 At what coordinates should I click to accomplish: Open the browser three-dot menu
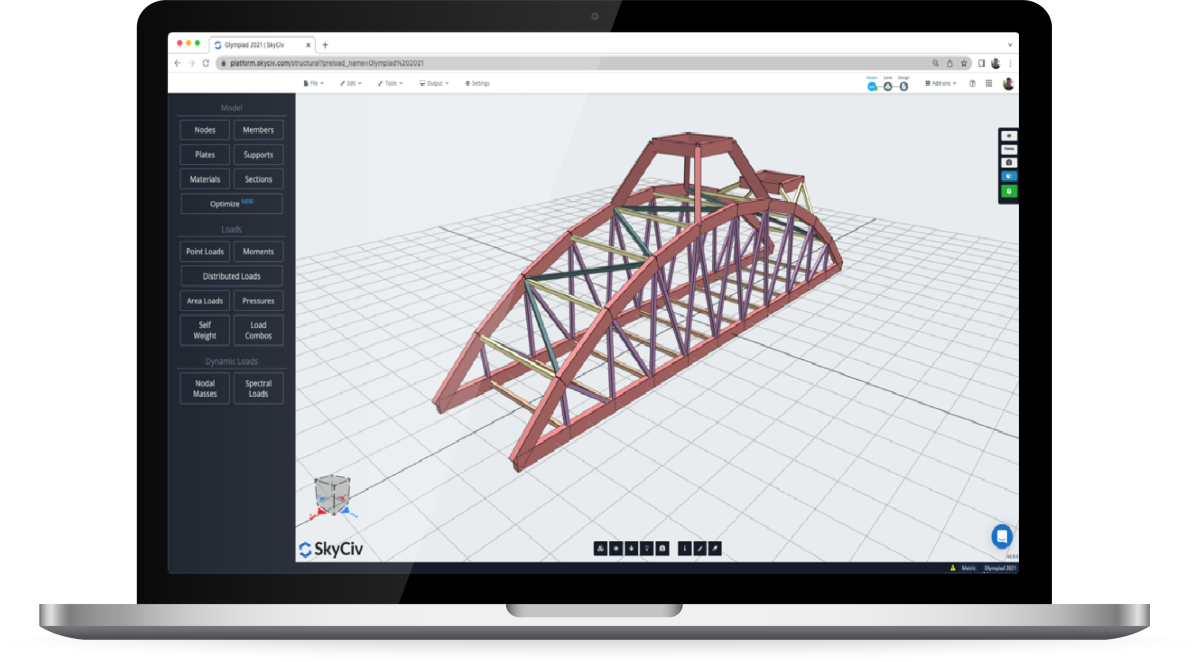click(x=1010, y=62)
